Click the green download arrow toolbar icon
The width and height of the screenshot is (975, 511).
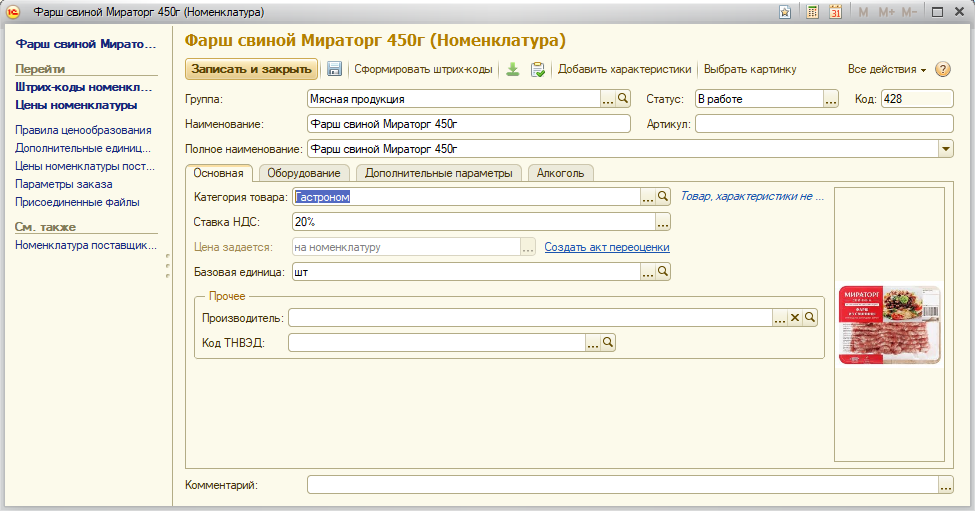[x=512, y=69]
